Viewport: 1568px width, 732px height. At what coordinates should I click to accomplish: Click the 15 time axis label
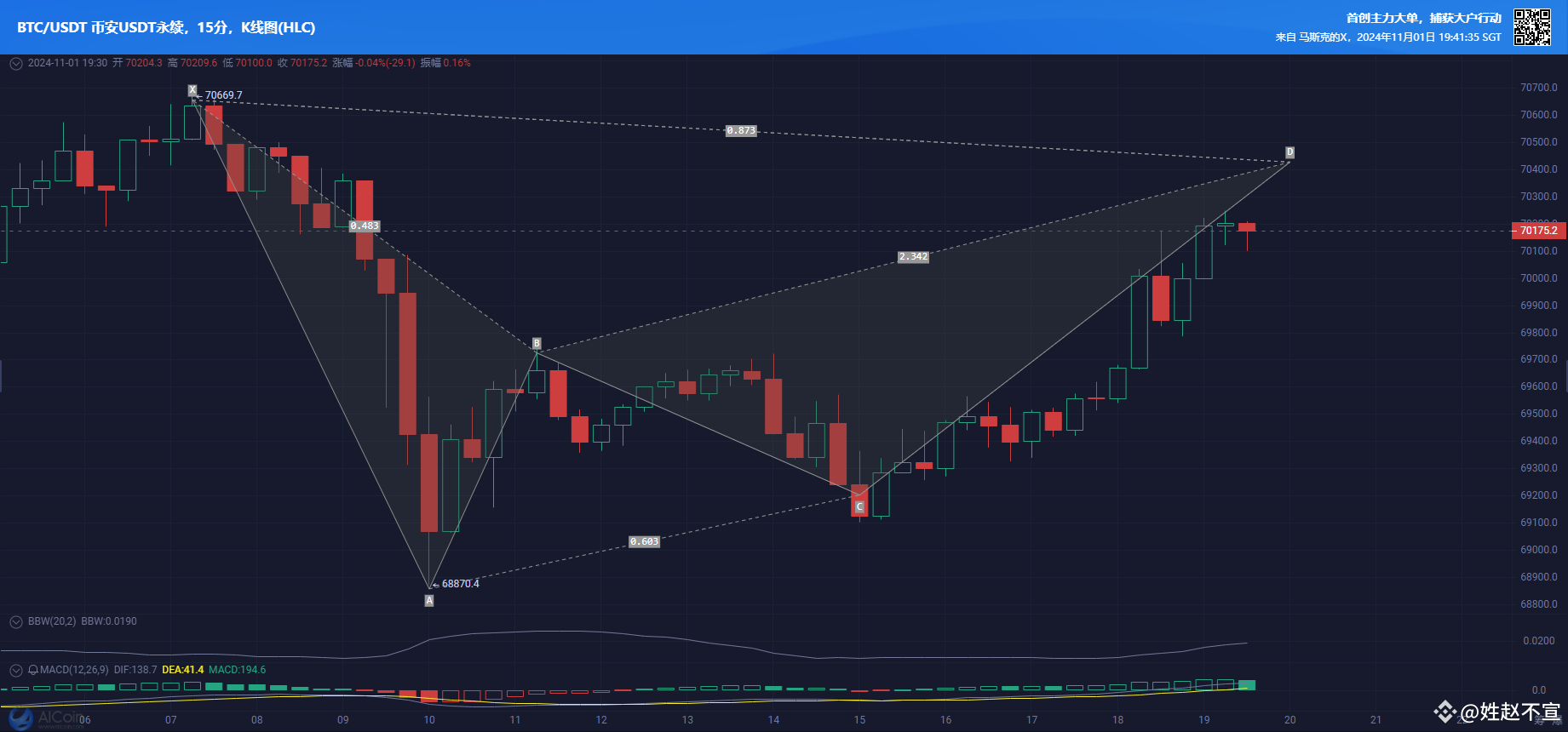click(859, 720)
